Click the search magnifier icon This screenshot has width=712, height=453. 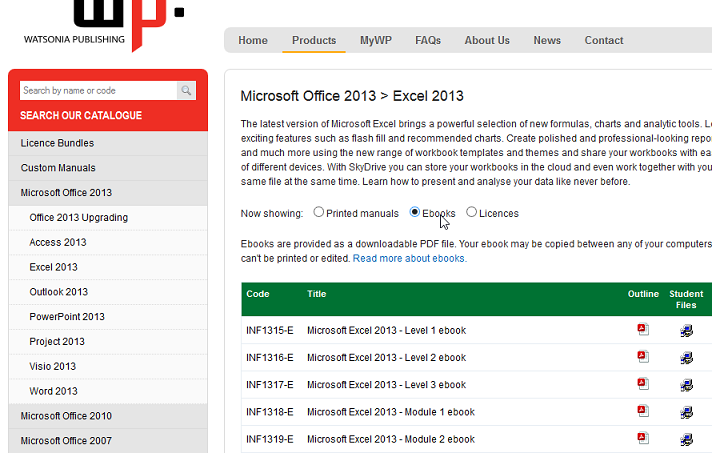pyautogui.click(x=186, y=90)
